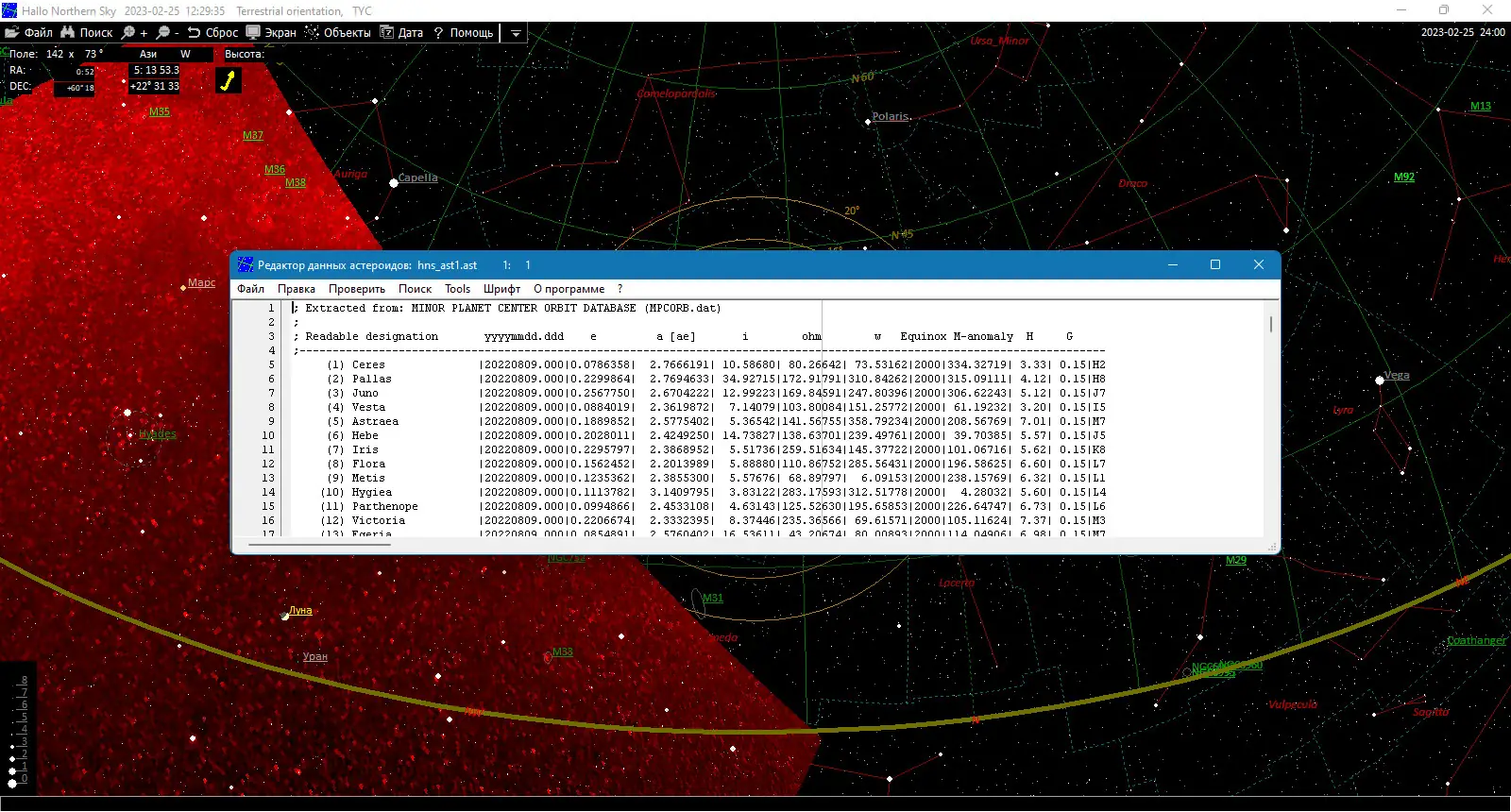Image resolution: width=1511 pixels, height=812 pixels.
Task: Open Шрифт font menu in asteroid editor
Action: point(501,289)
